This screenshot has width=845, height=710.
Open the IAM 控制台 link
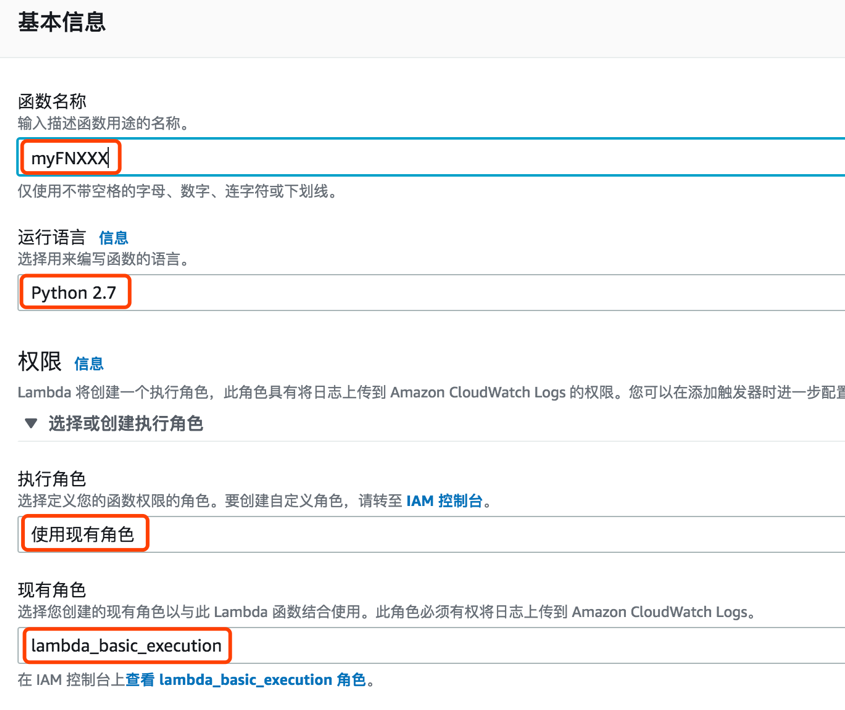(x=444, y=501)
